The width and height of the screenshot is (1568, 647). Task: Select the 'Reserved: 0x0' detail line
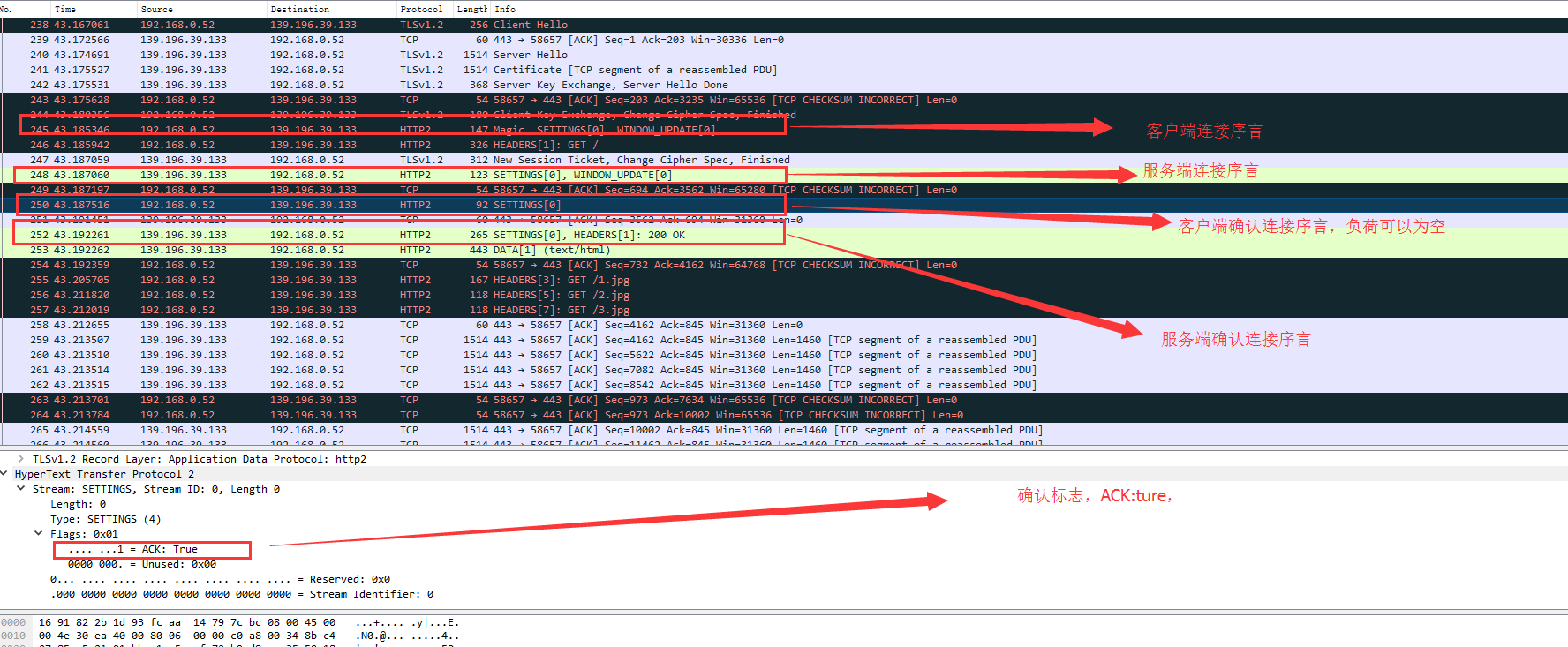(220, 579)
